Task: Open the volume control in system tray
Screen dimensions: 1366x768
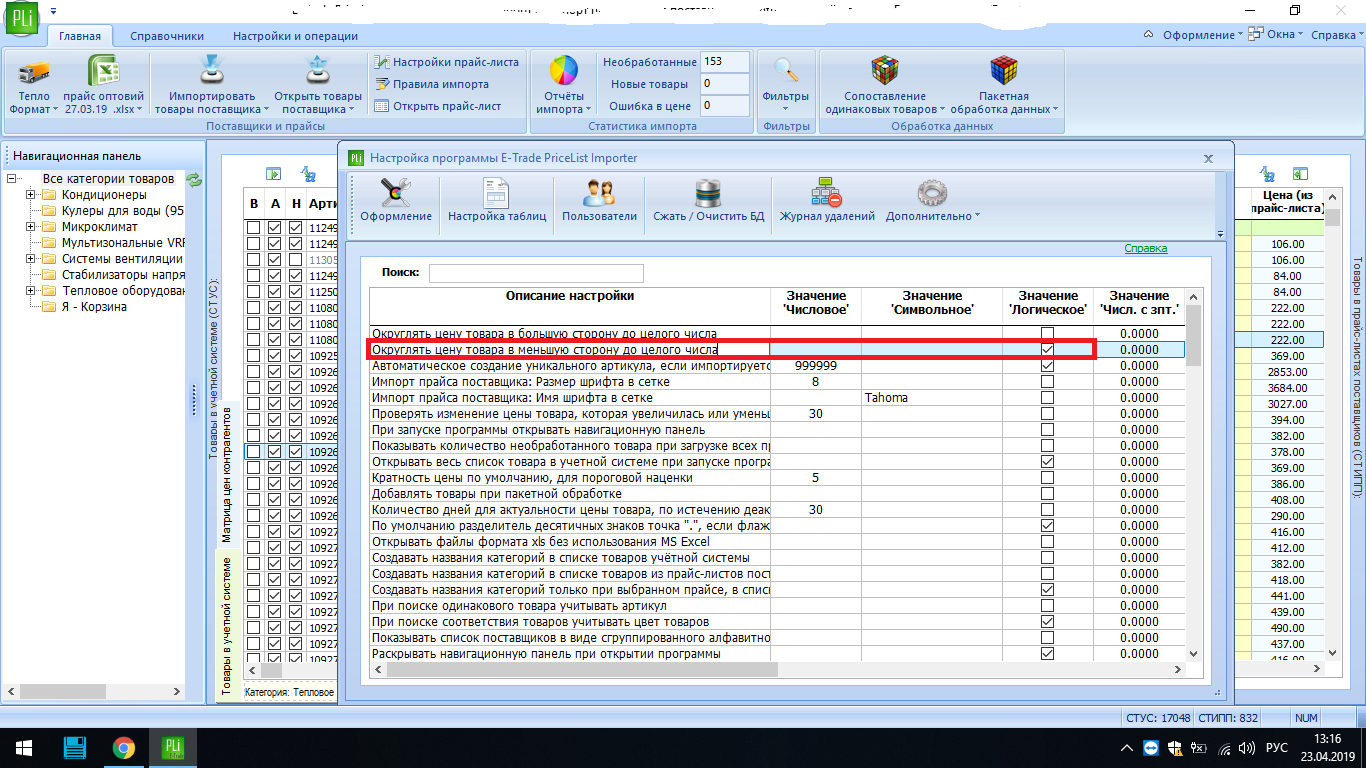Action: (1246, 748)
